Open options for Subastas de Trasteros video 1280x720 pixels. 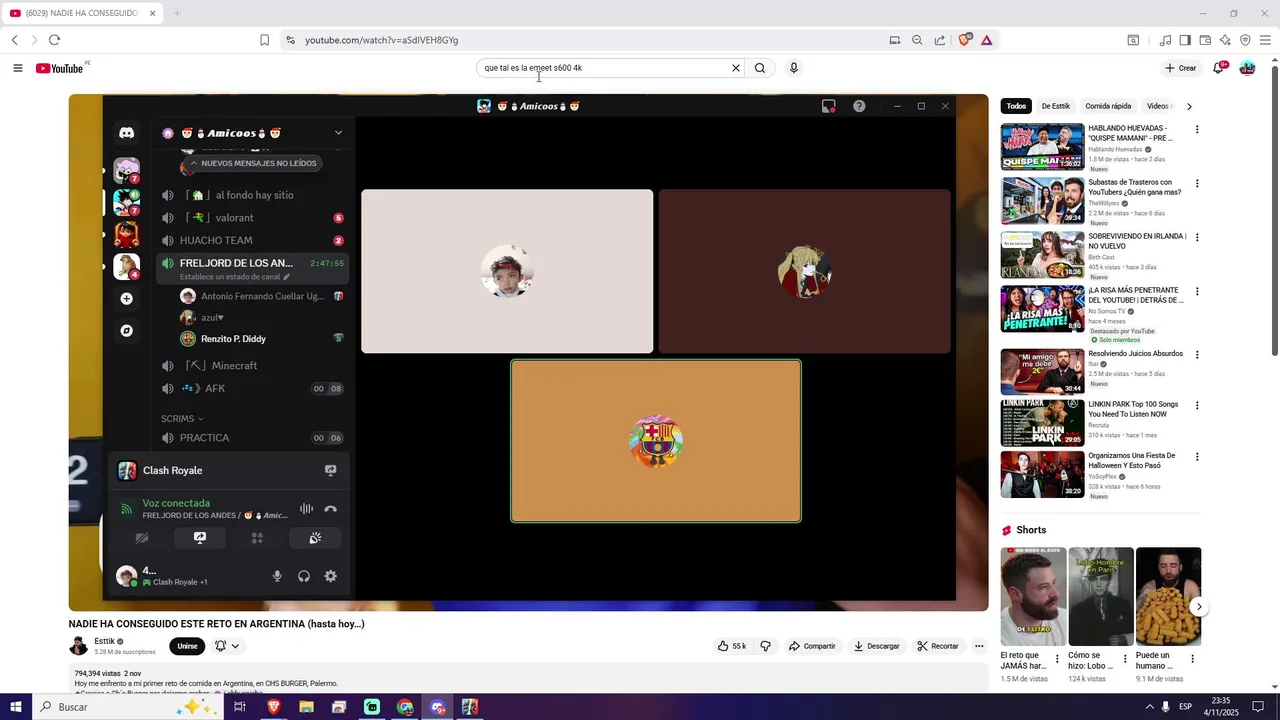(x=1197, y=183)
